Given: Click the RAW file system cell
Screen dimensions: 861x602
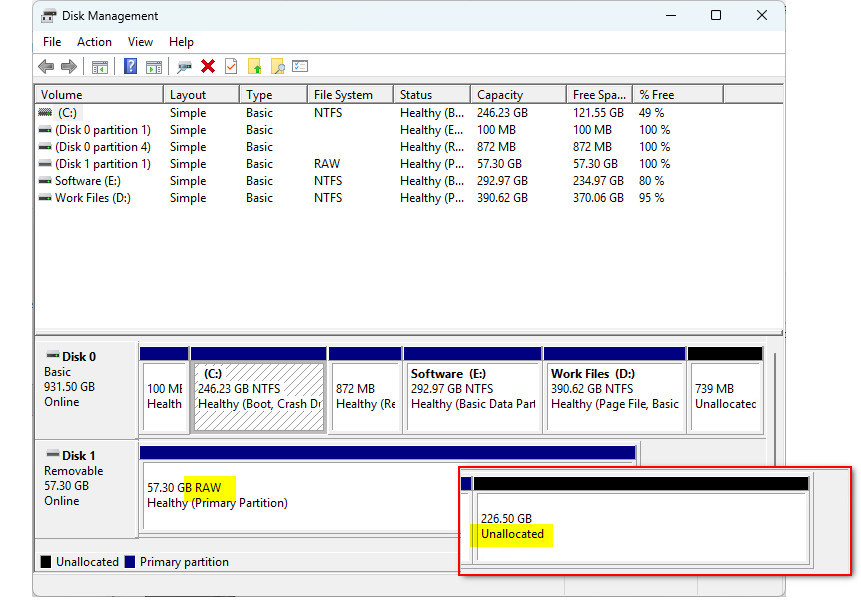Looking at the screenshot, I should coord(327,164).
